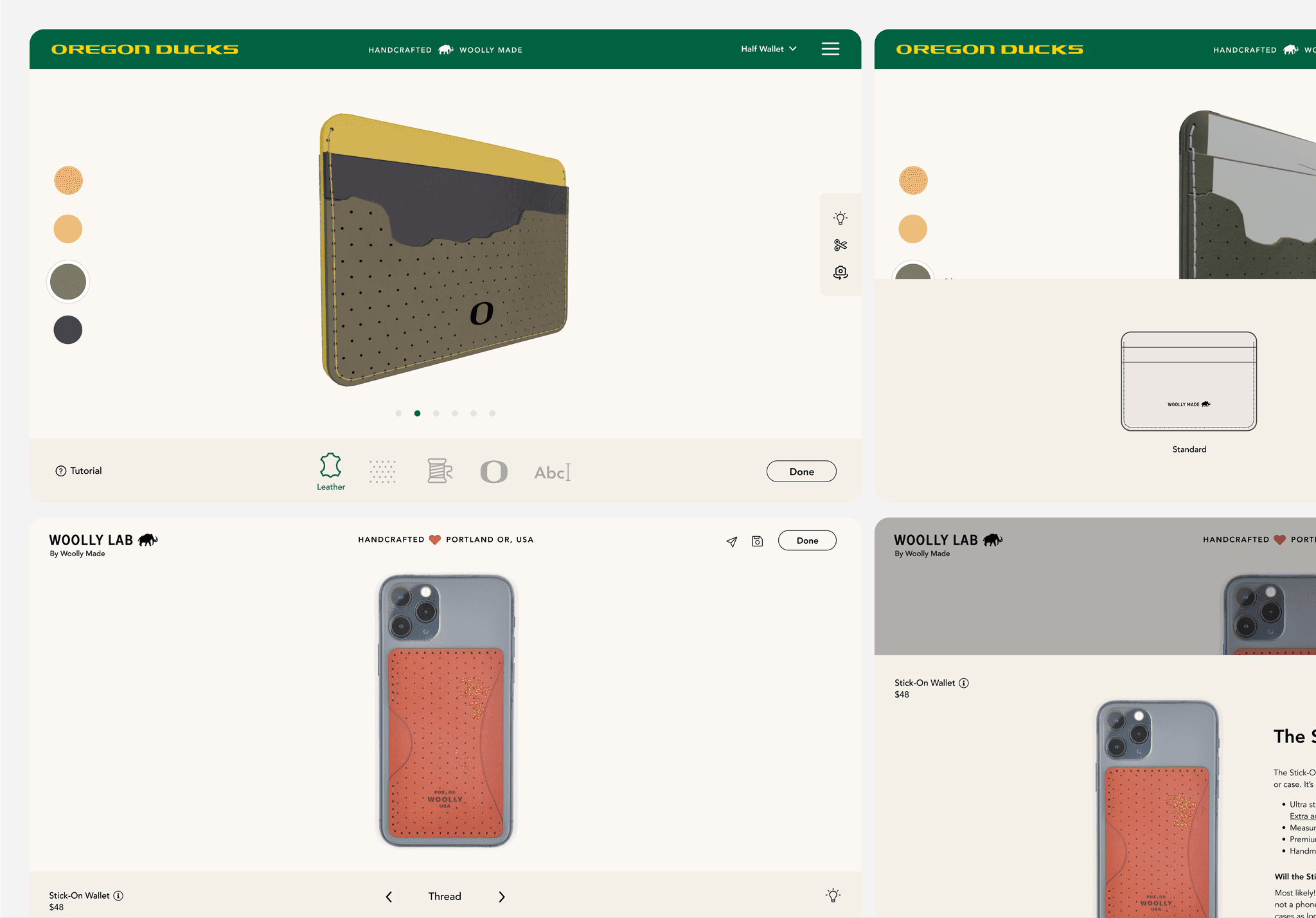Select the last carousel pagination dot
This screenshot has width=1316, height=918.
(x=492, y=413)
